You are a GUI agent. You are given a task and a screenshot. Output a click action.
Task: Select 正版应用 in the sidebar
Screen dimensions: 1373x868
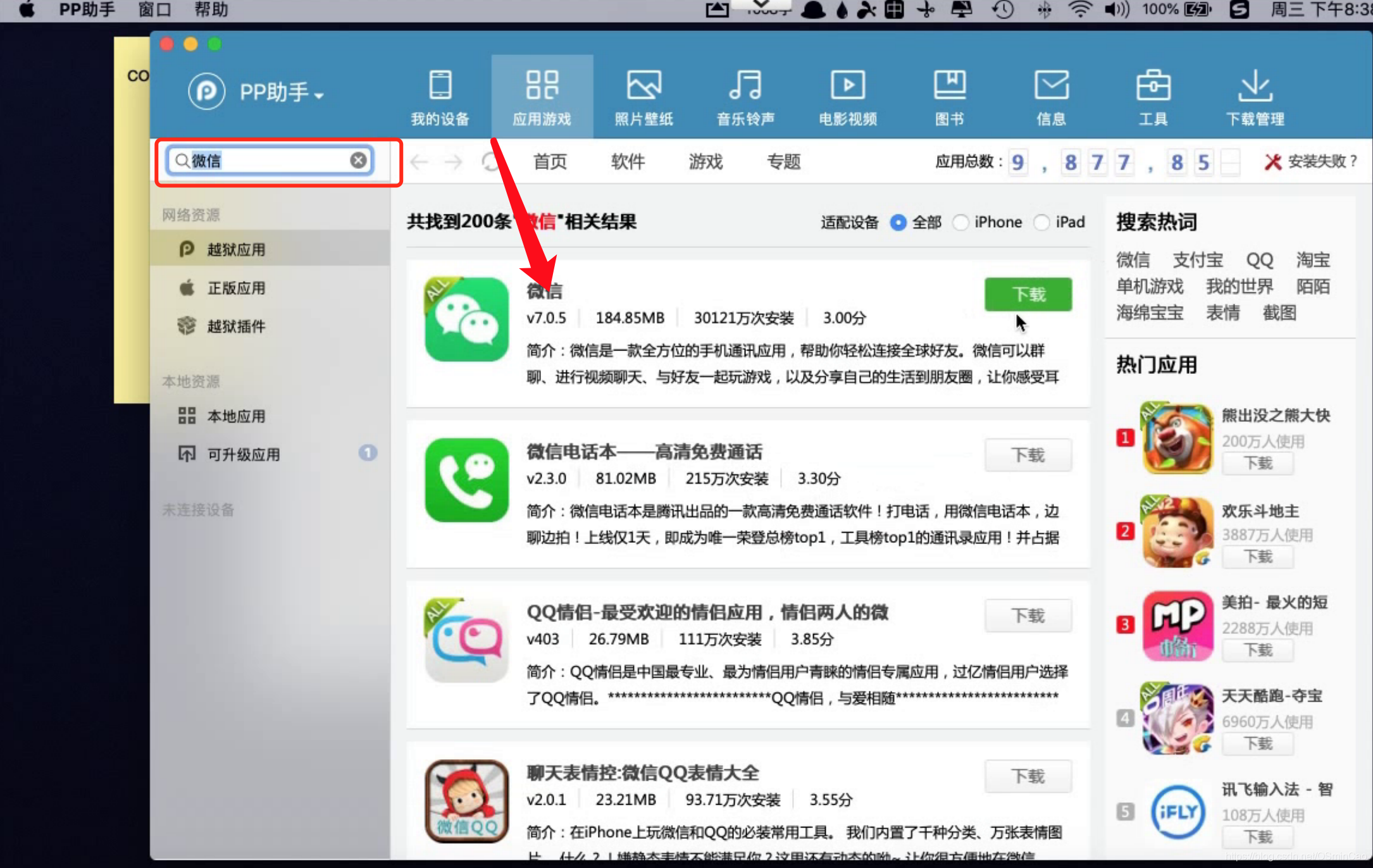pyautogui.click(x=236, y=288)
